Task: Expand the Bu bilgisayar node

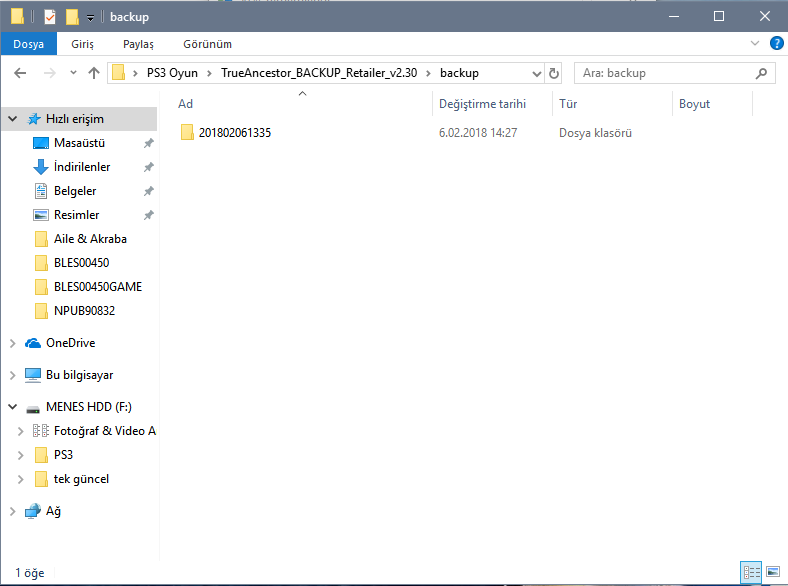Action: (13, 375)
